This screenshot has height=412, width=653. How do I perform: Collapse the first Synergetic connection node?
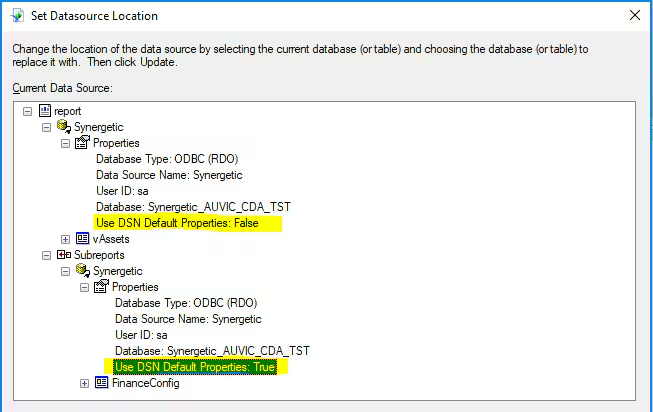coord(46,127)
